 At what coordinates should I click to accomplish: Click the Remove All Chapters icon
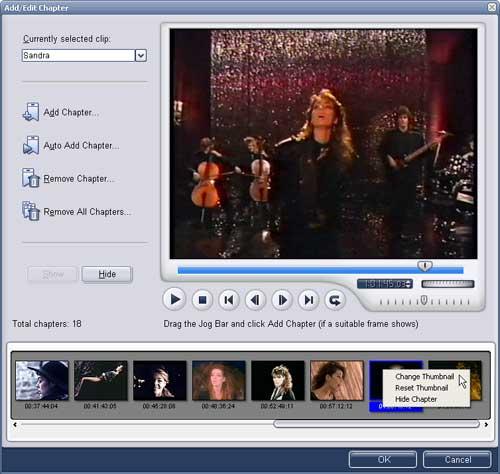tap(31, 211)
